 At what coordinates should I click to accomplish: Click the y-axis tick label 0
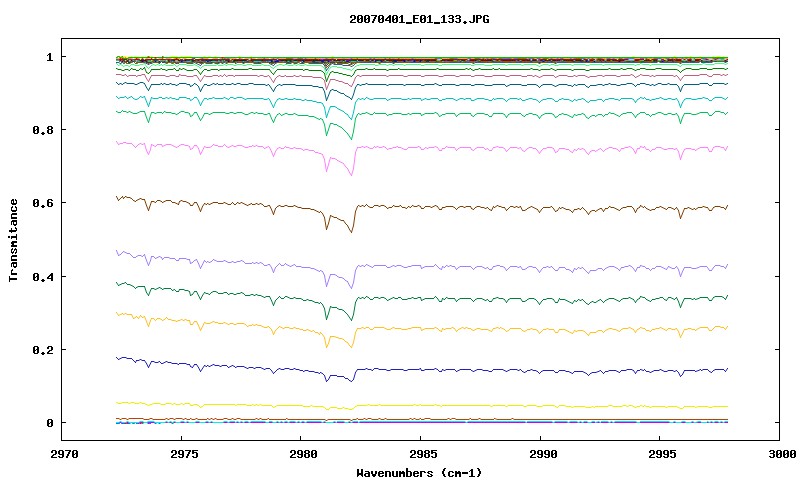[49, 423]
